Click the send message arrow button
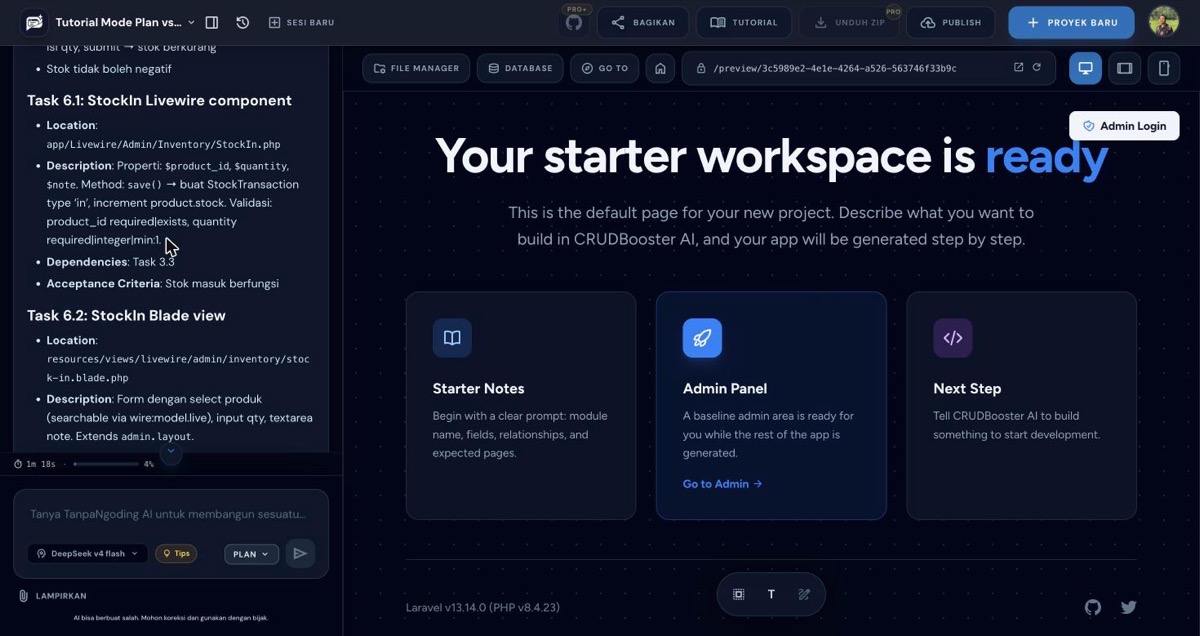Screen dimensions: 1200x636 tap(300, 554)
